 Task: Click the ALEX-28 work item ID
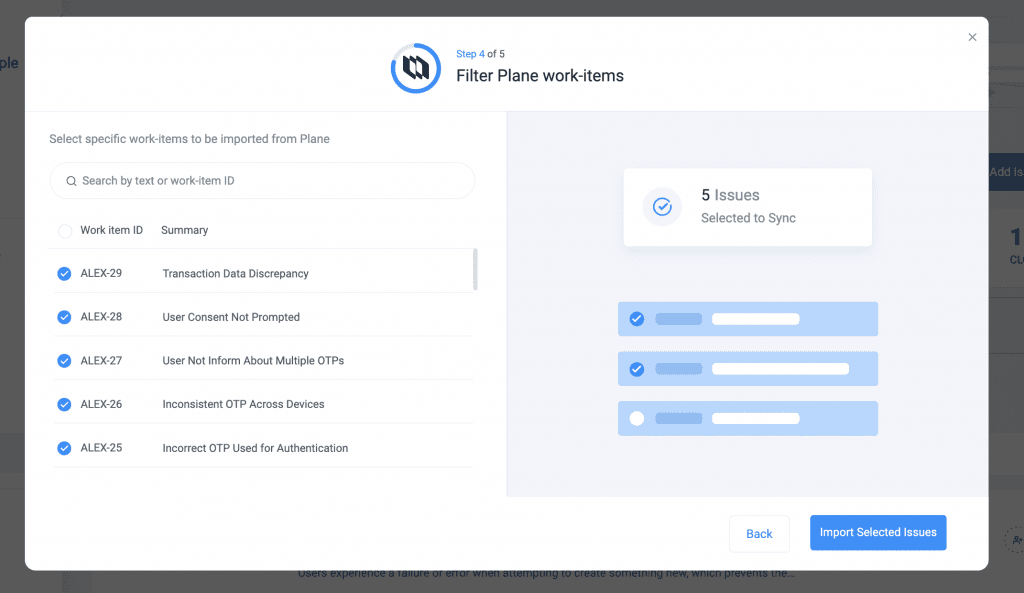101,317
